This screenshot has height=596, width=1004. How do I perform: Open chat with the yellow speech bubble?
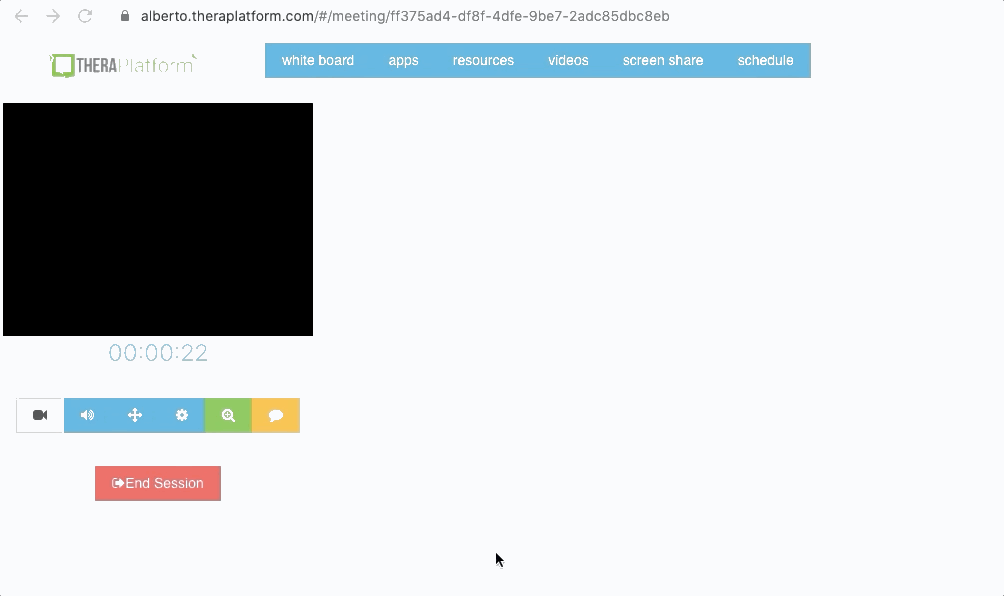tap(276, 415)
